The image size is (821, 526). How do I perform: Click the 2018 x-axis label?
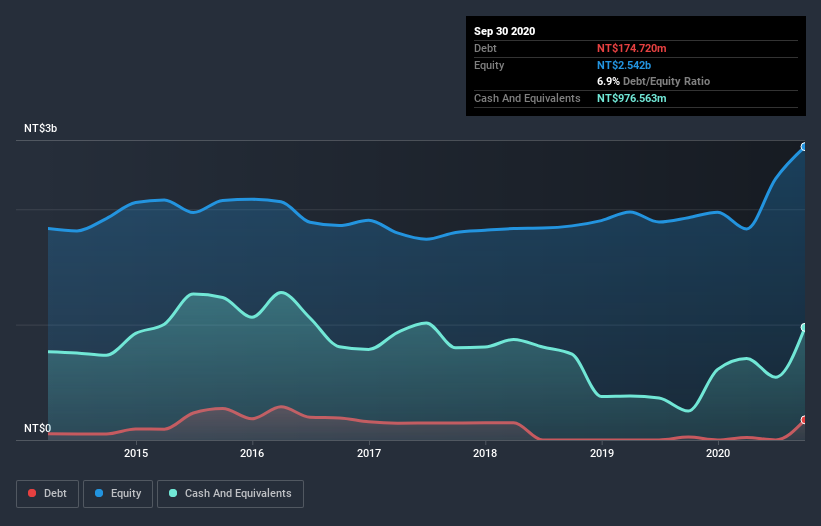click(485, 453)
